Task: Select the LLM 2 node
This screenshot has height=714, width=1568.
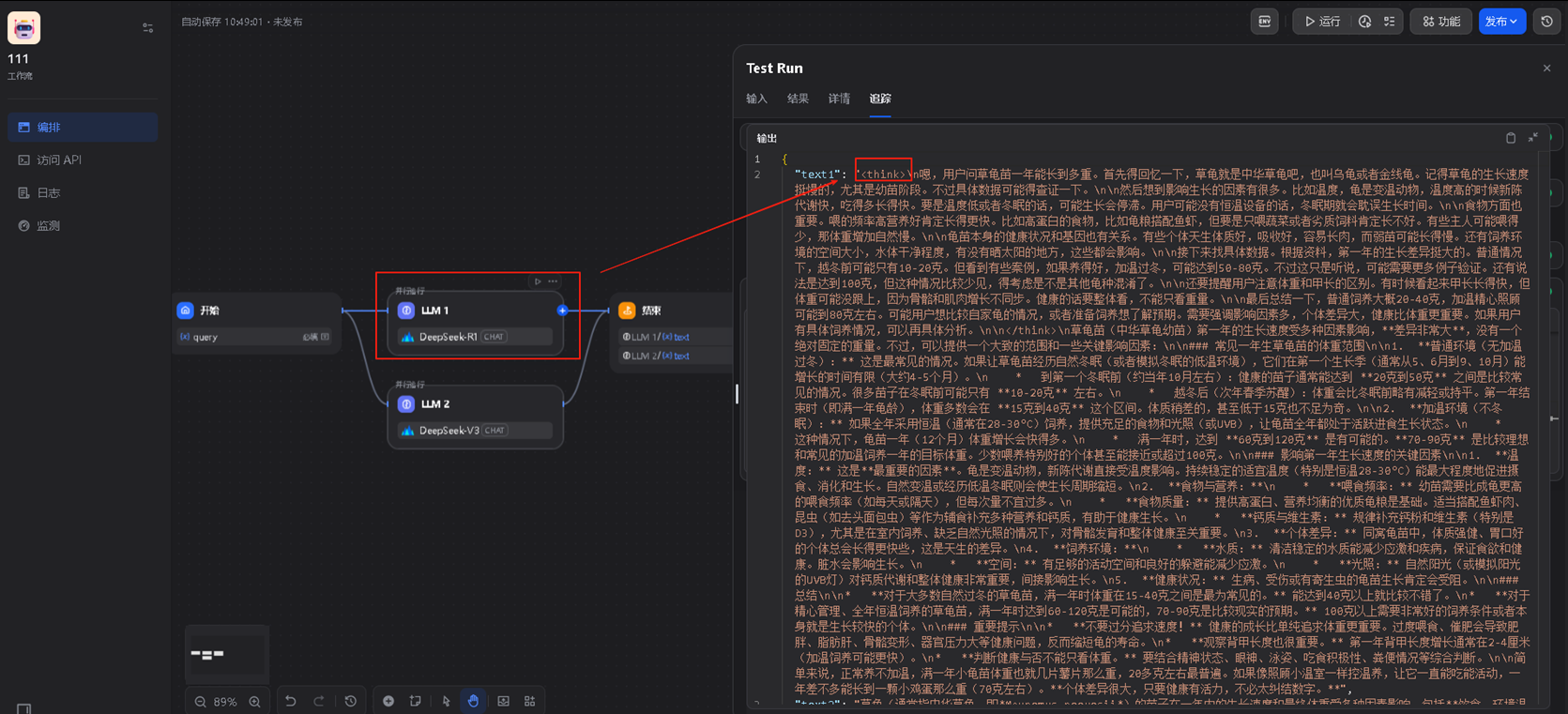Action: tap(476, 418)
